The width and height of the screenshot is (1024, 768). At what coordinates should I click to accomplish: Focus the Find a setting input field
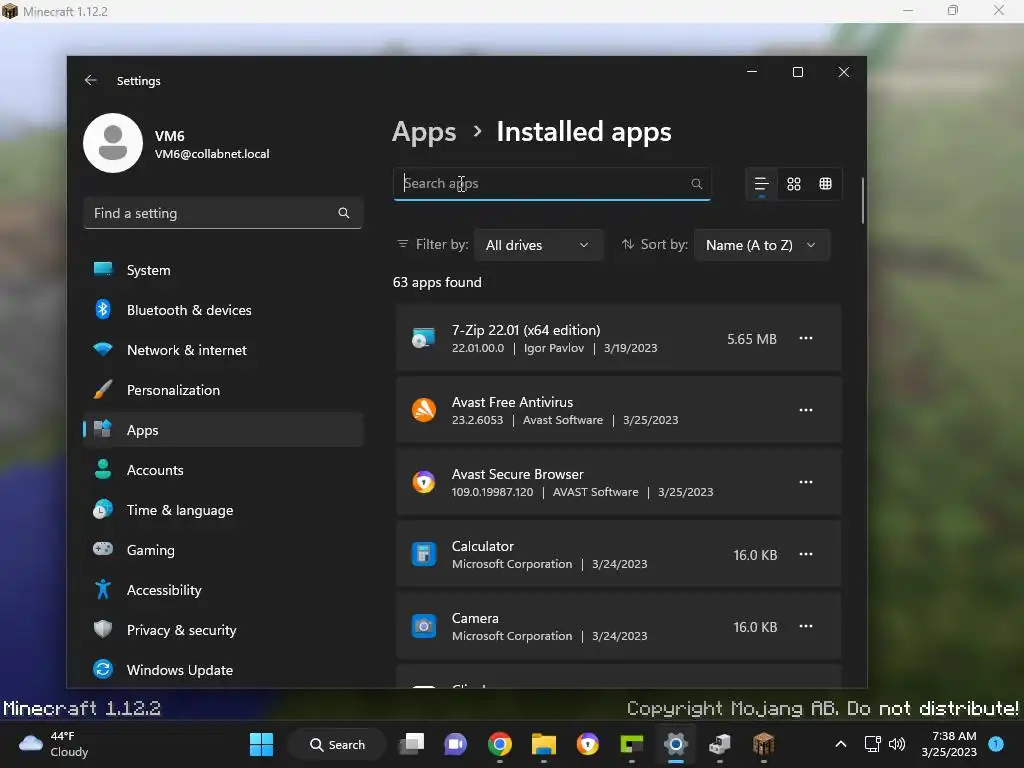(x=223, y=213)
